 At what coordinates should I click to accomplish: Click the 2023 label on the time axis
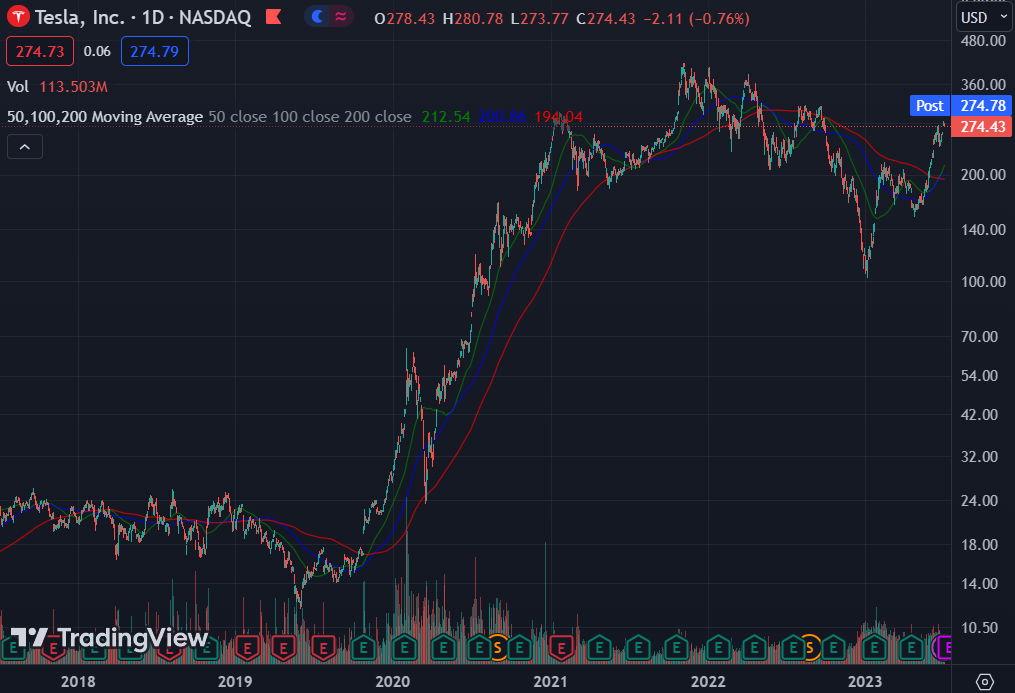pos(865,681)
